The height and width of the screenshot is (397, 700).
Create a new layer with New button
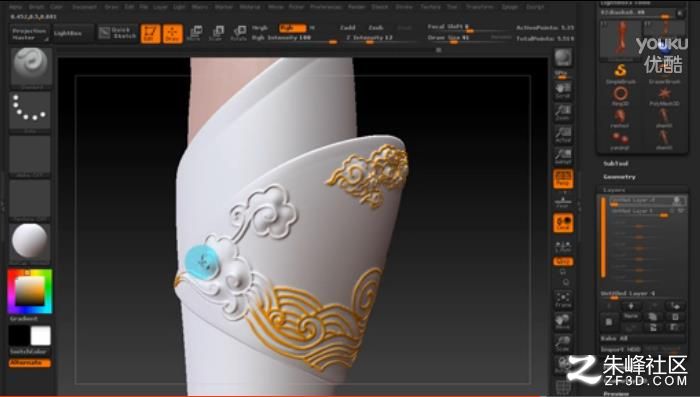pyautogui.click(x=609, y=321)
